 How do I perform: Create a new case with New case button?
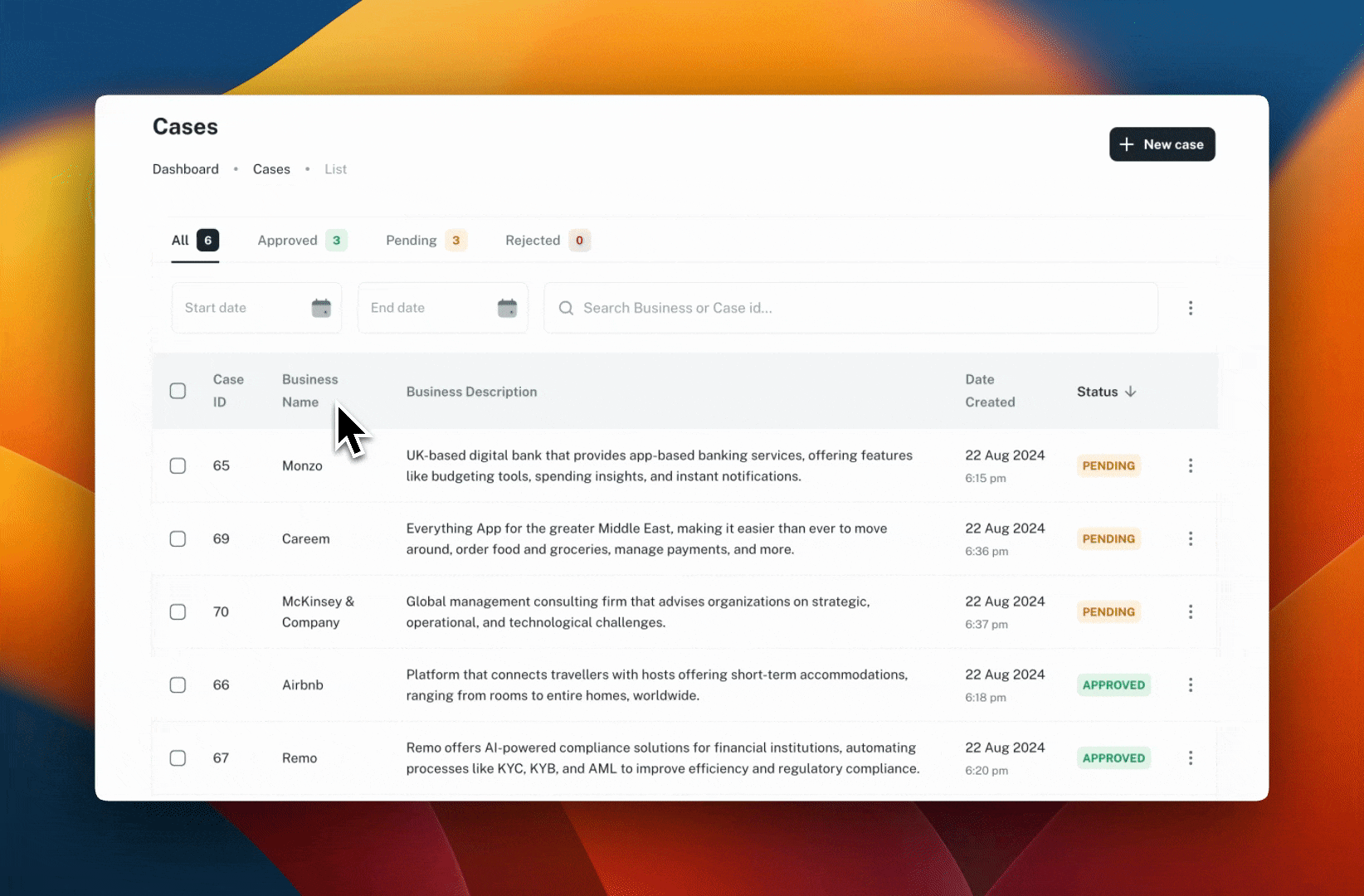coord(1162,144)
